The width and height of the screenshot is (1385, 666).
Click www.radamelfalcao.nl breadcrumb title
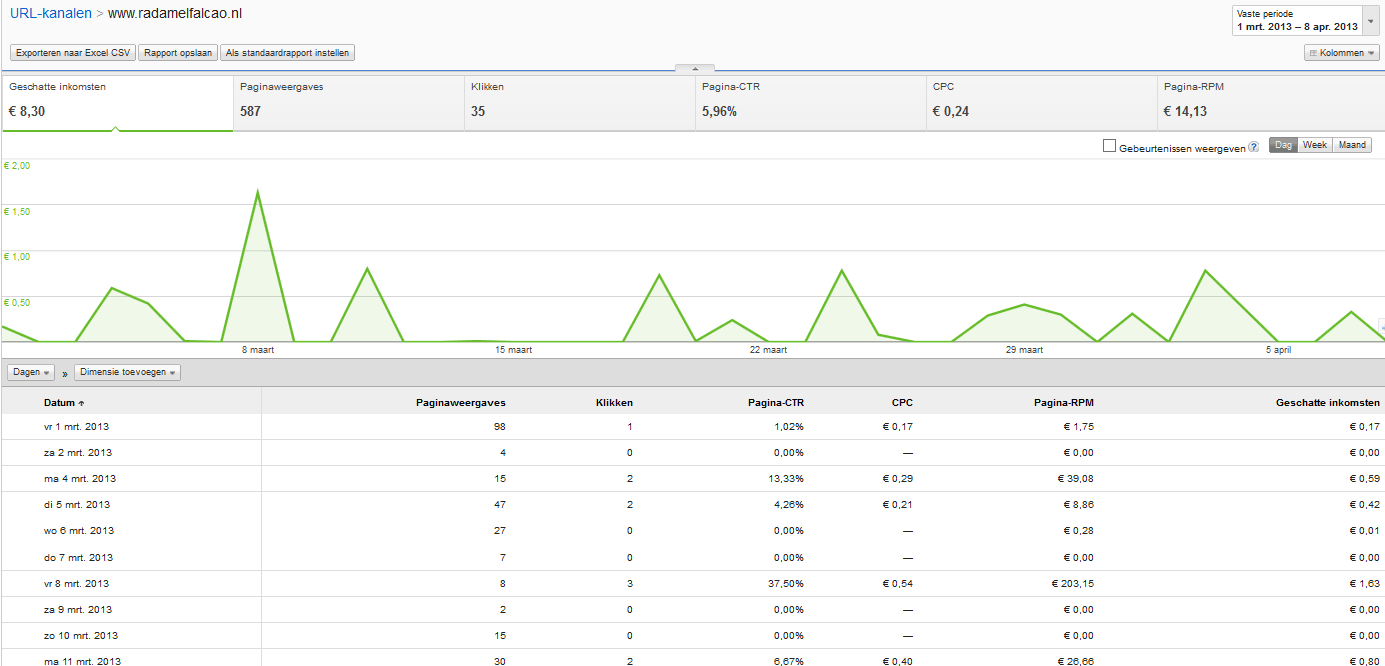(x=175, y=14)
